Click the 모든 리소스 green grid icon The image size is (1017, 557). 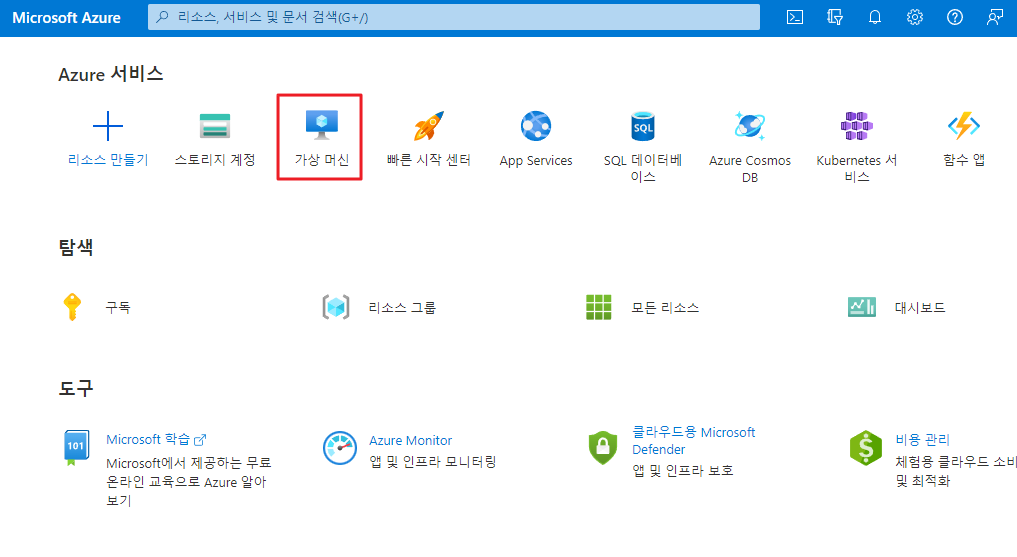(599, 307)
